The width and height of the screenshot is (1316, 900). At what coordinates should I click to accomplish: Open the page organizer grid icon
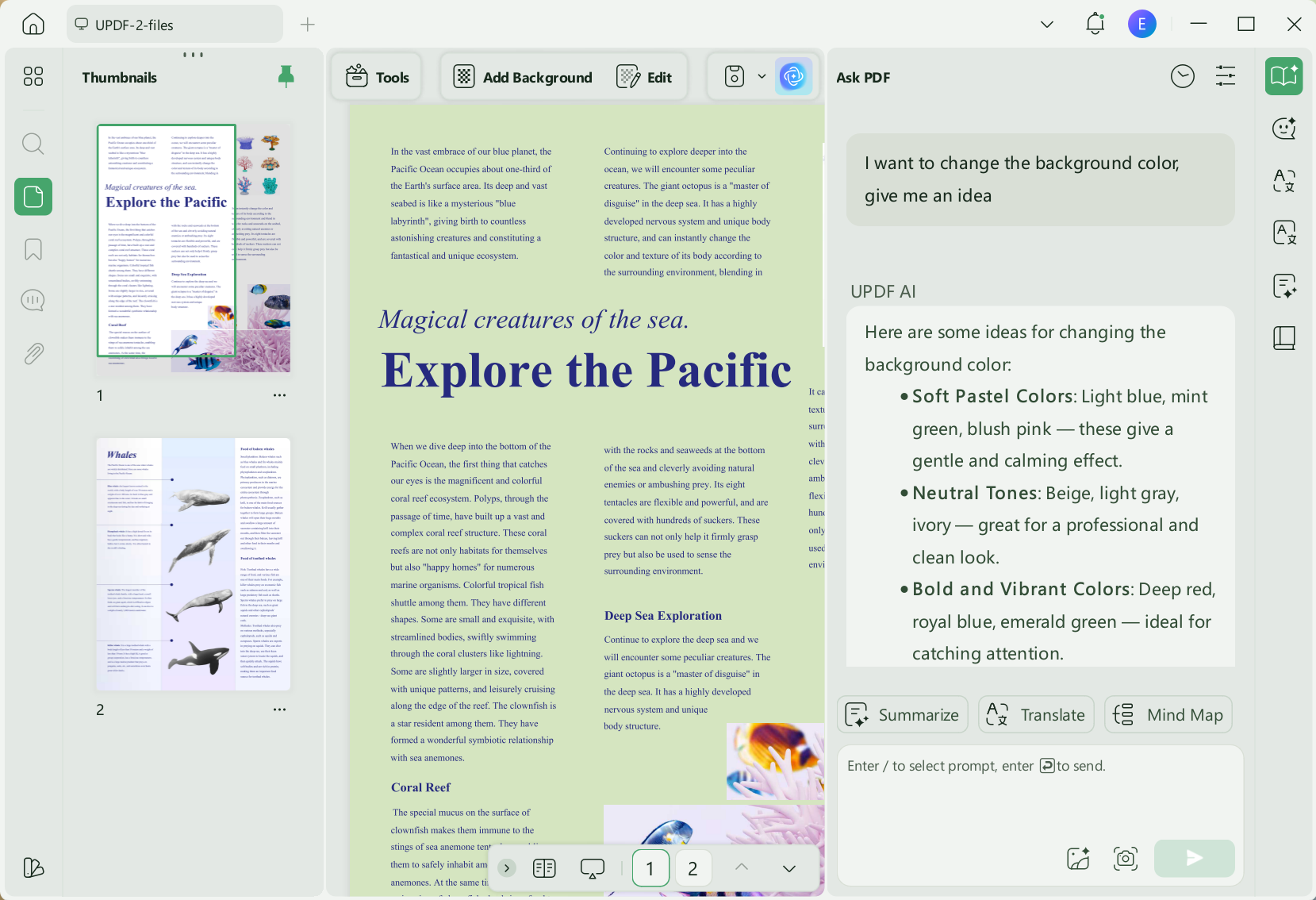tap(33, 76)
